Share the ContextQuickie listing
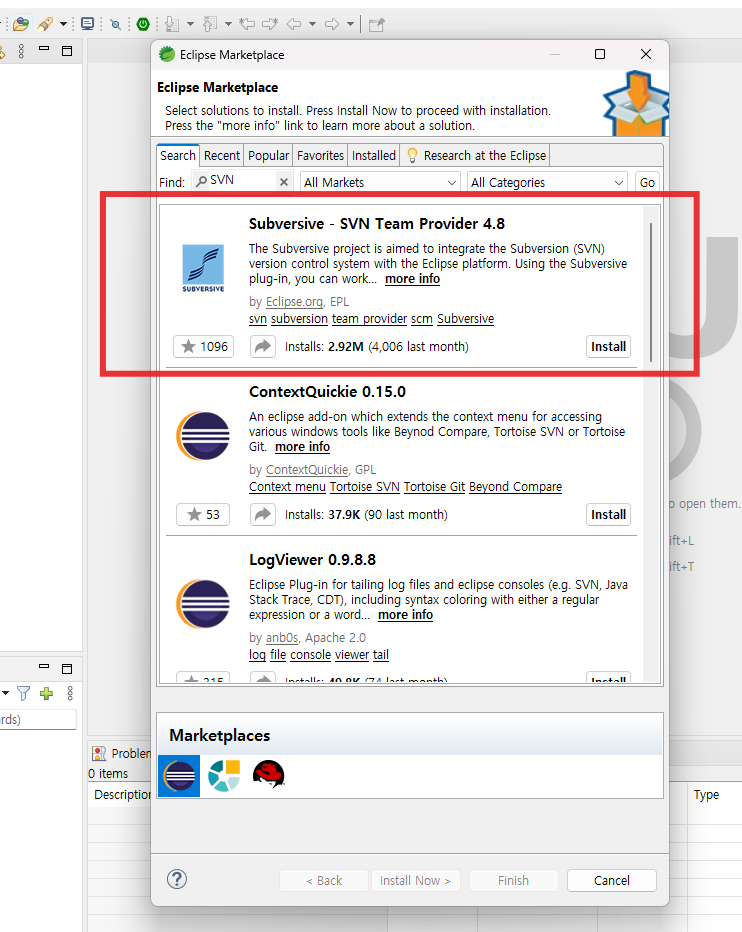 point(263,515)
